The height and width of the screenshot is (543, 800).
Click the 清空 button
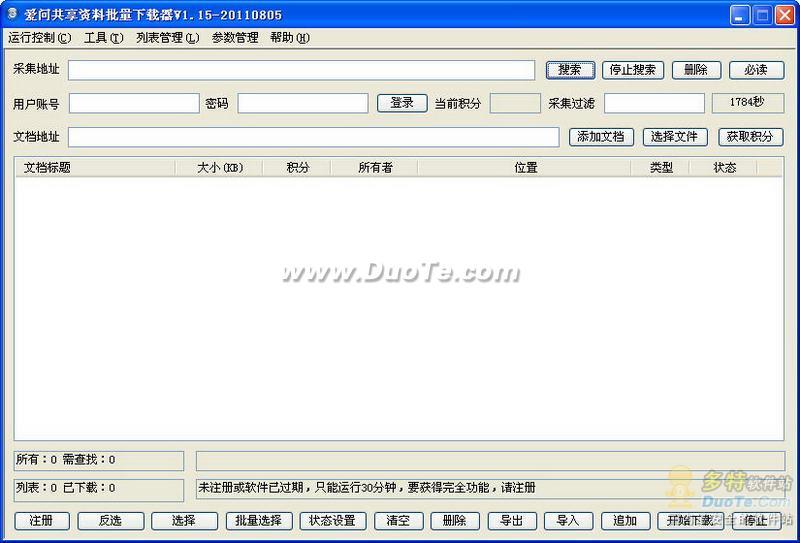(x=398, y=521)
